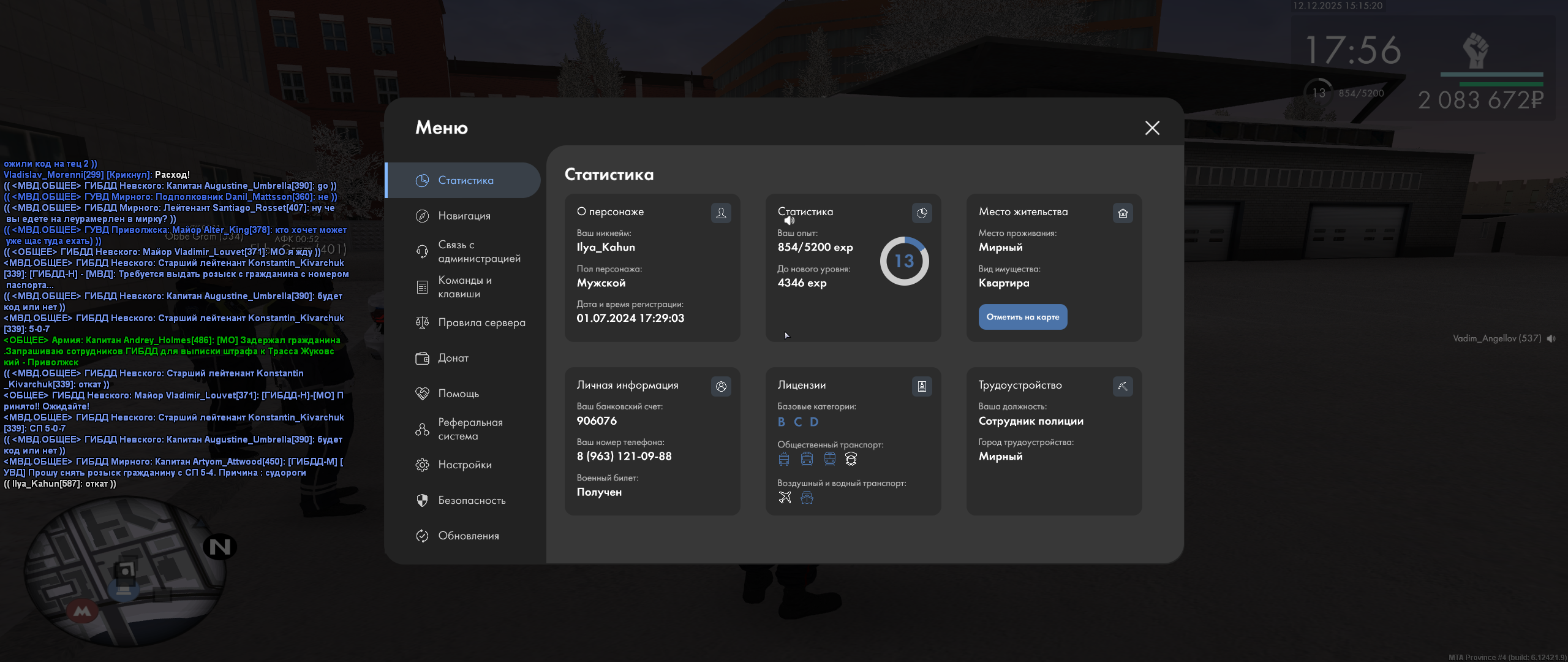Click the level 13 circular progress ring
The width and height of the screenshot is (1568, 662).
pos(904,261)
